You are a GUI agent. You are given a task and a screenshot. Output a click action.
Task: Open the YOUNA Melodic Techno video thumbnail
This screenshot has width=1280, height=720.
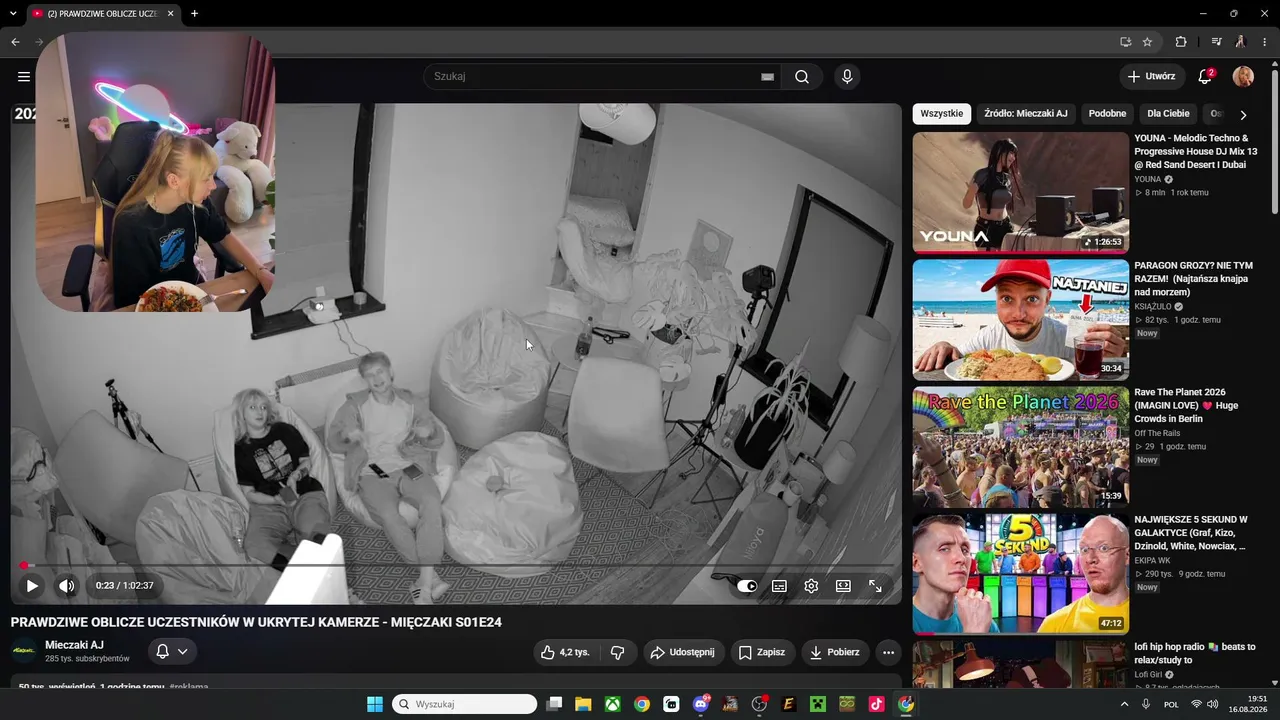click(x=1020, y=192)
